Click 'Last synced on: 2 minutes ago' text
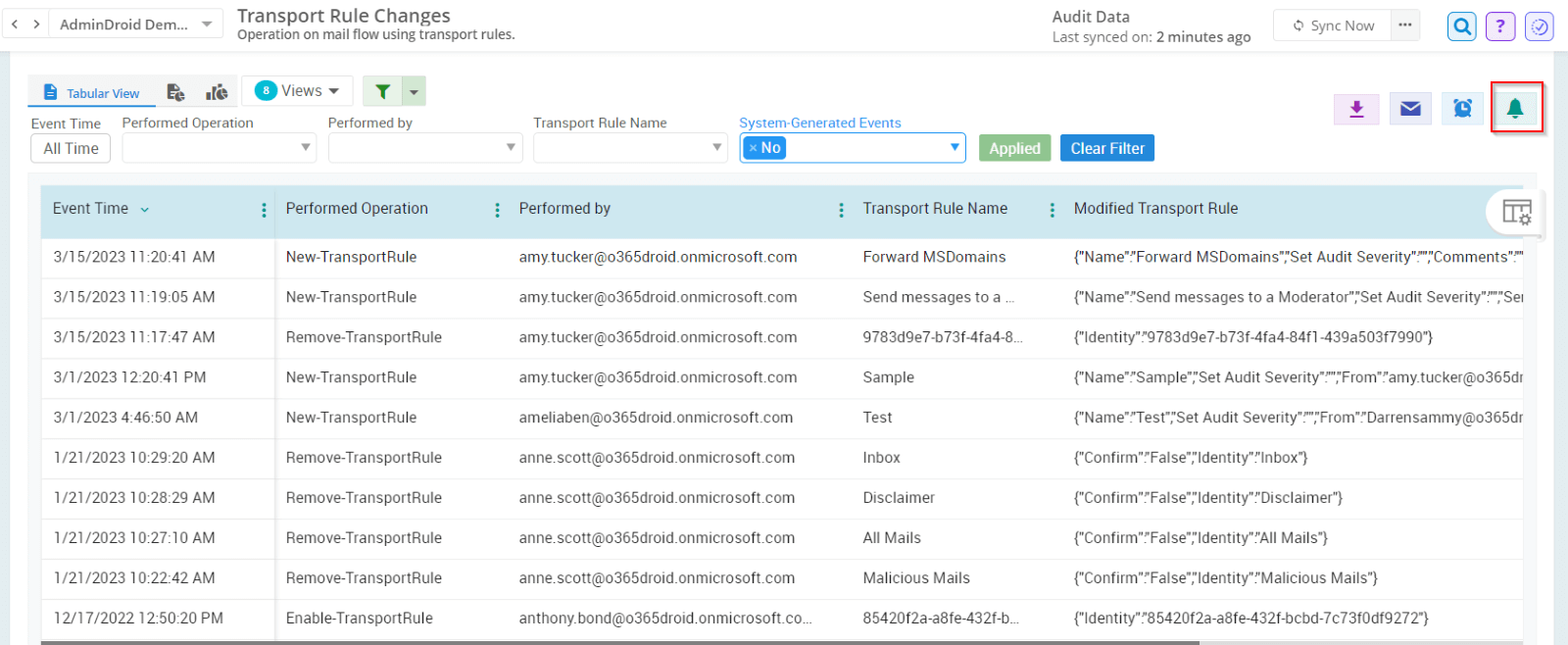 point(1151,37)
